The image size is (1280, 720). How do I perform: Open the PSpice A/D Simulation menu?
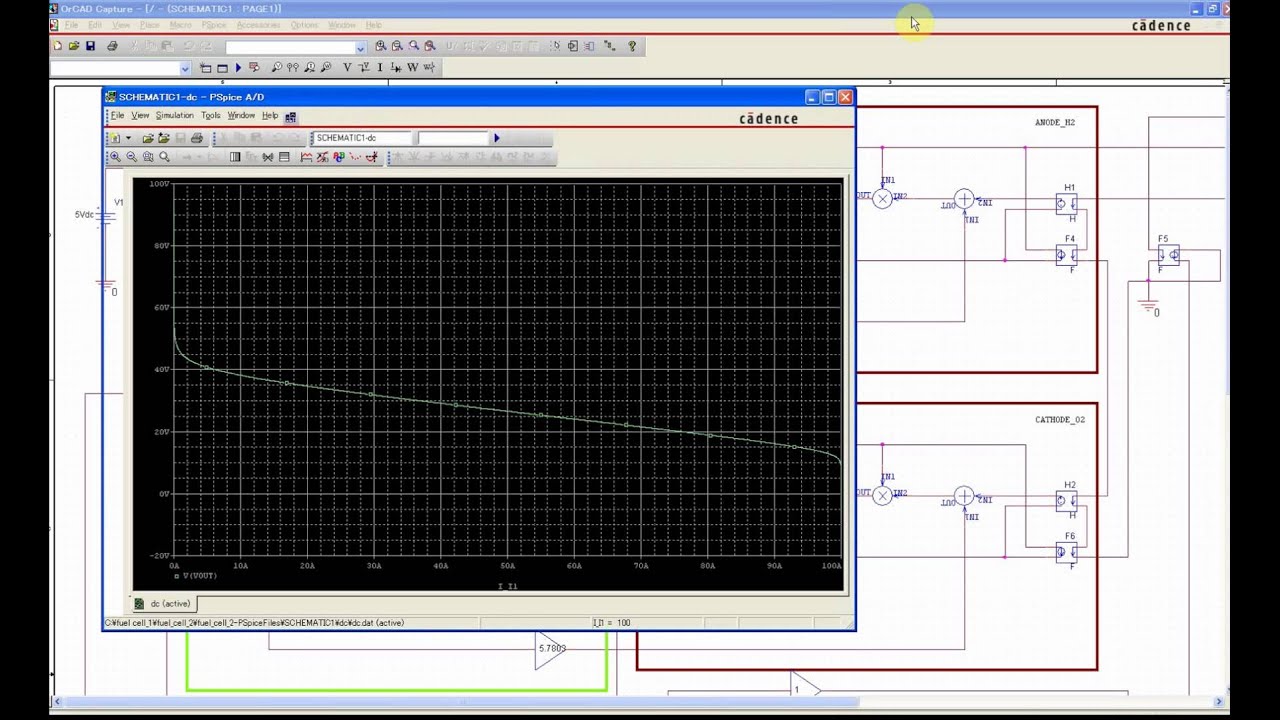tap(175, 116)
